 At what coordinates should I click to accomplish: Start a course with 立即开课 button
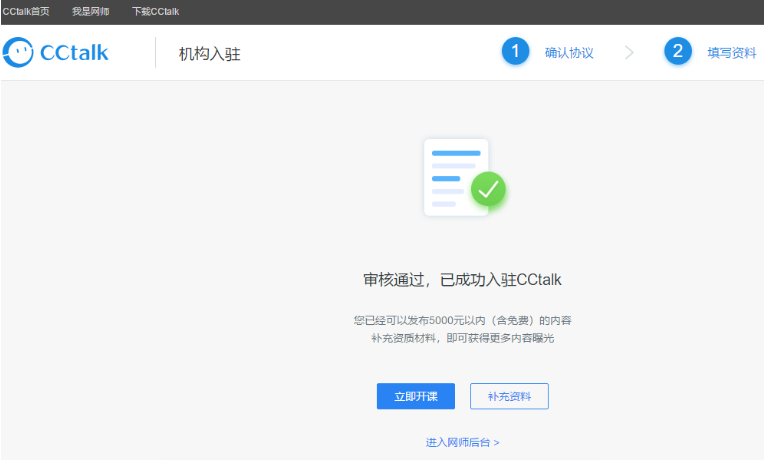[x=416, y=396]
